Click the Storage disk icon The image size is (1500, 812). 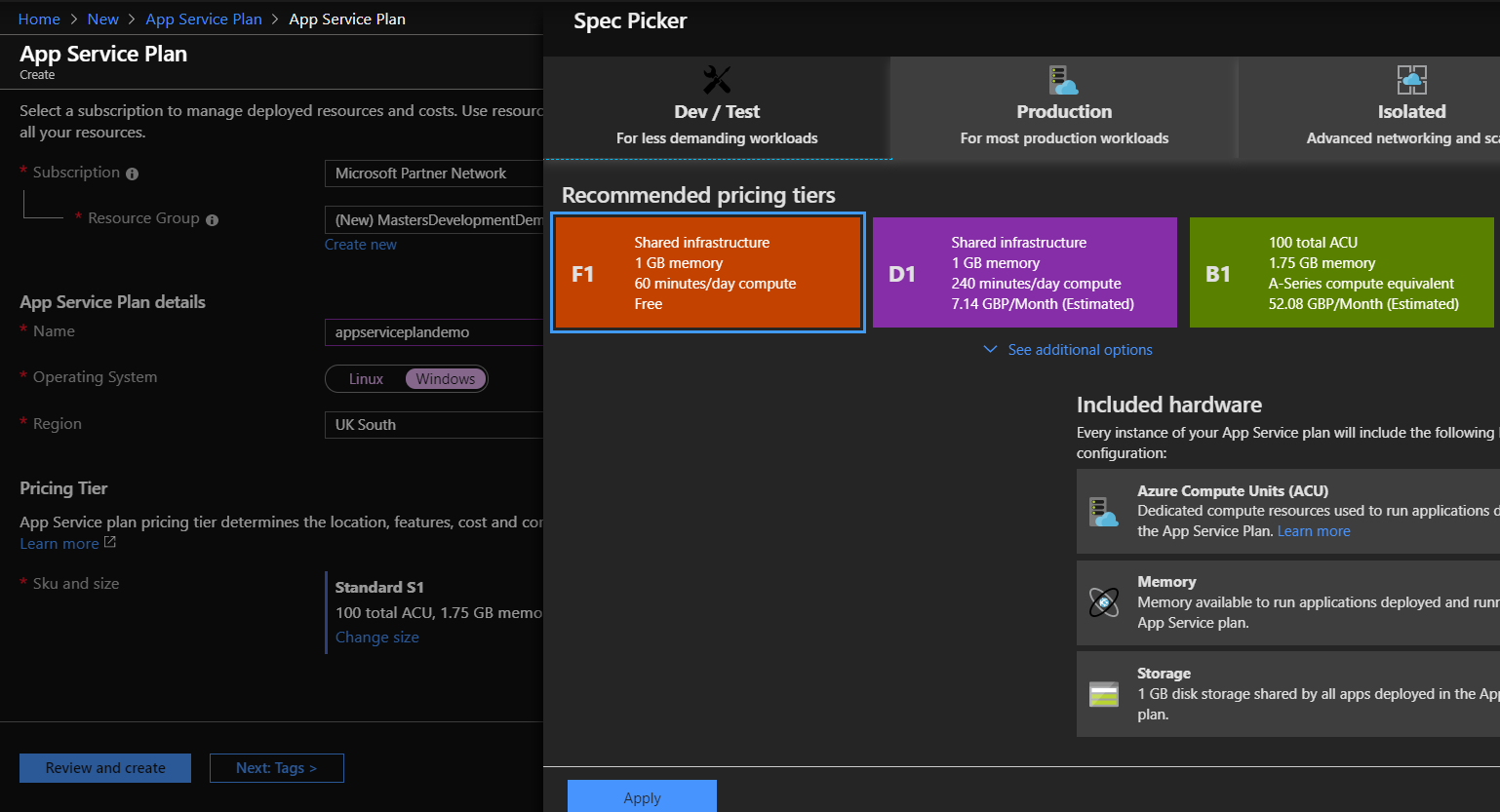pyautogui.click(x=1103, y=692)
